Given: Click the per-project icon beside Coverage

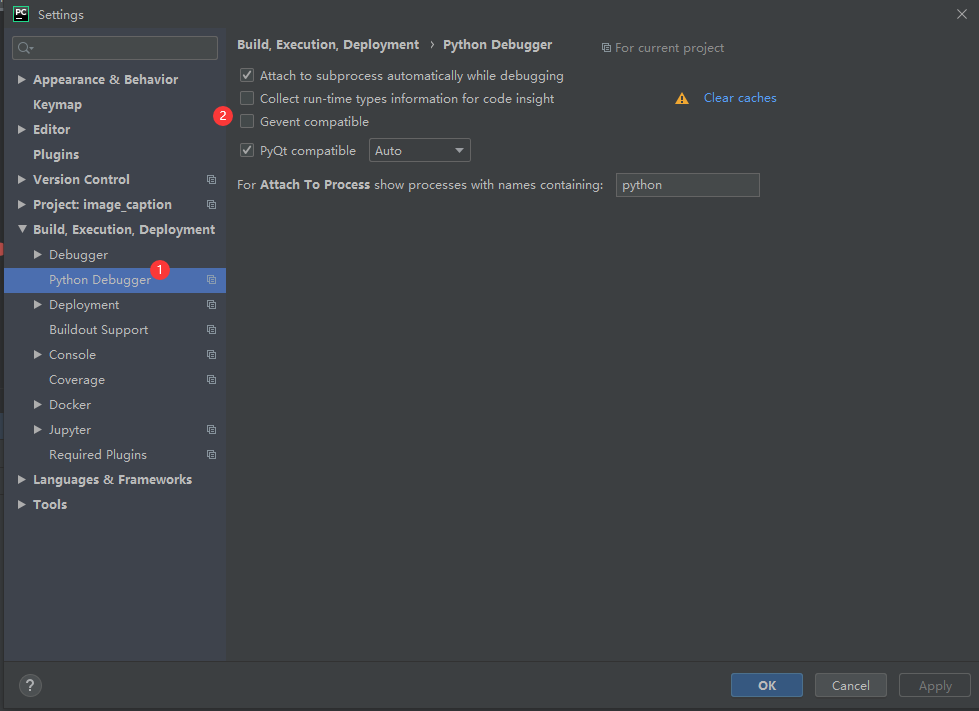Looking at the screenshot, I should pyautogui.click(x=211, y=379).
